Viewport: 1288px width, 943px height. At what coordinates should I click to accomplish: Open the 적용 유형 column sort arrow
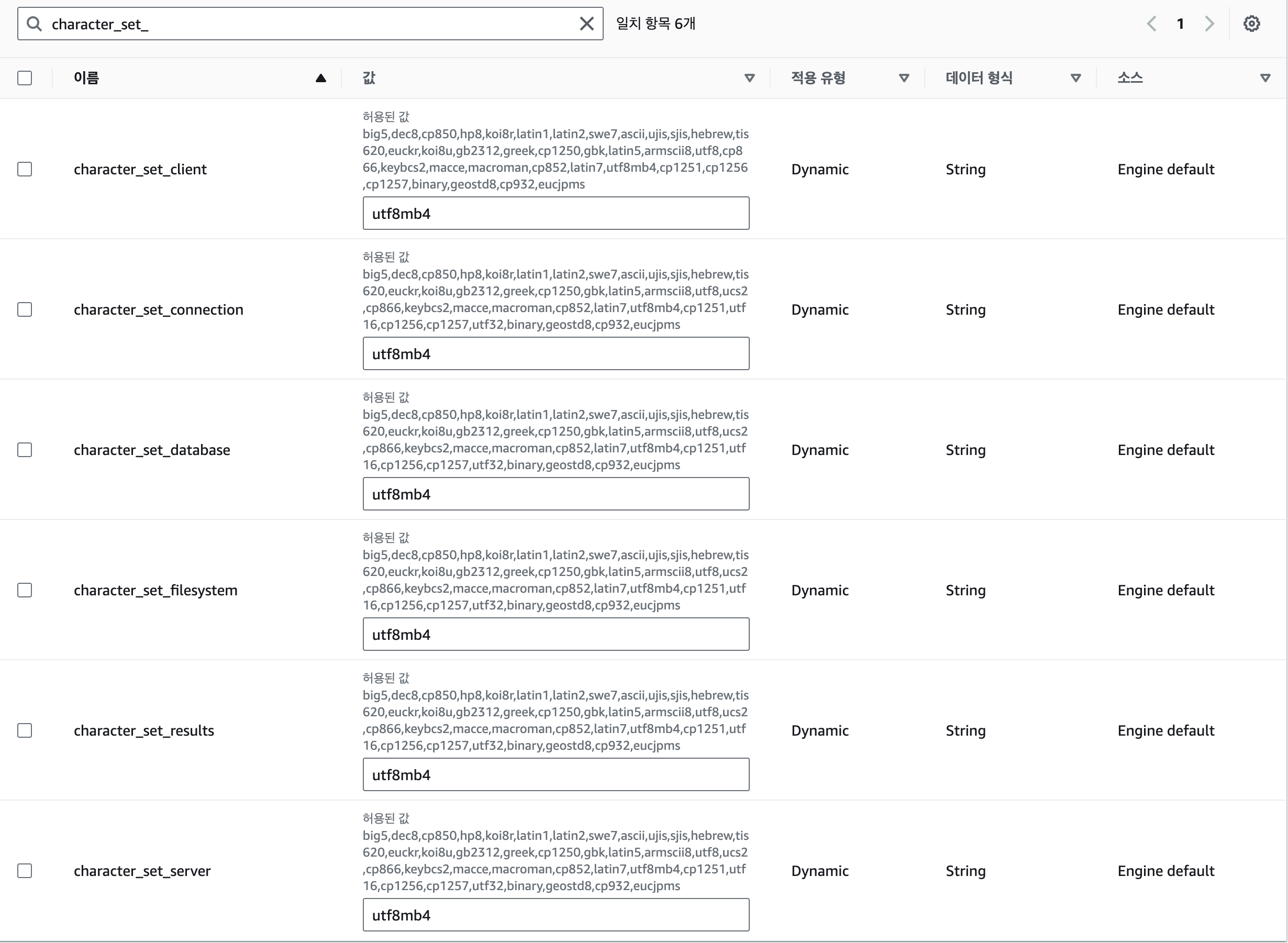coord(903,78)
